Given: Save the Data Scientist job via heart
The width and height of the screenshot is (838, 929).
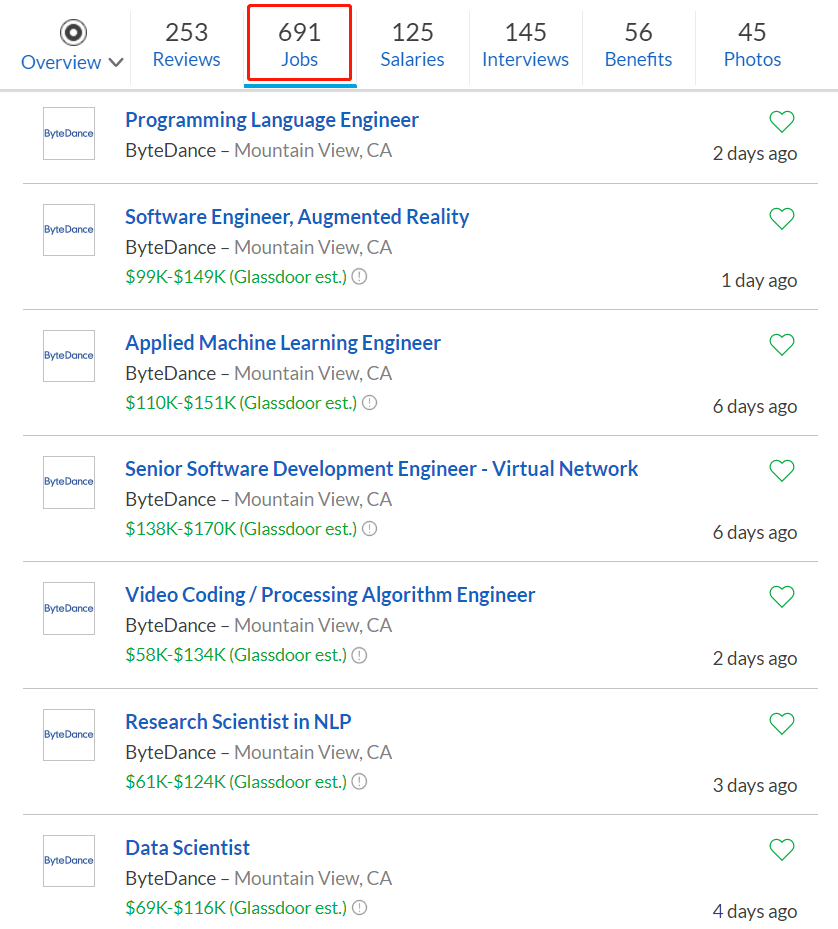Looking at the screenshot, I should pos(782,850).
